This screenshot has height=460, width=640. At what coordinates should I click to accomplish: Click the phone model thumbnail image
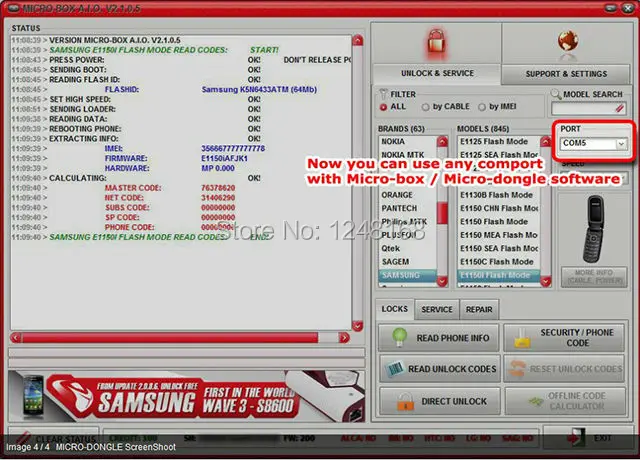[x=593, y=229]
